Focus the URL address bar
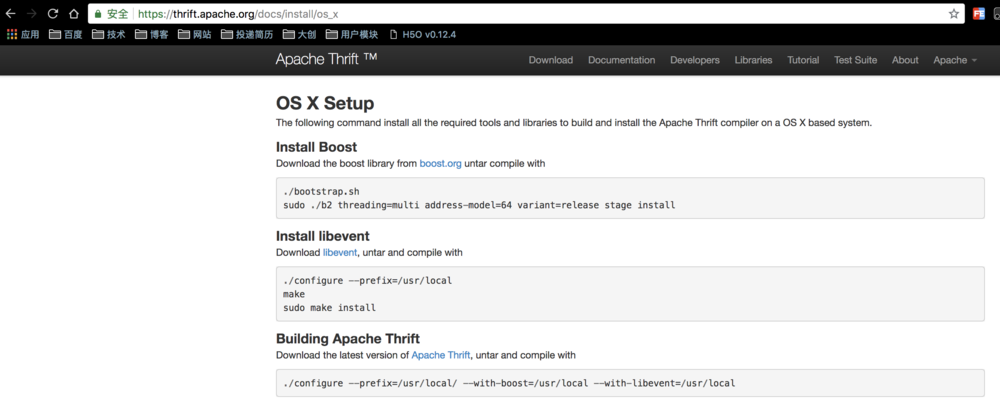 [x=500, y=14]
